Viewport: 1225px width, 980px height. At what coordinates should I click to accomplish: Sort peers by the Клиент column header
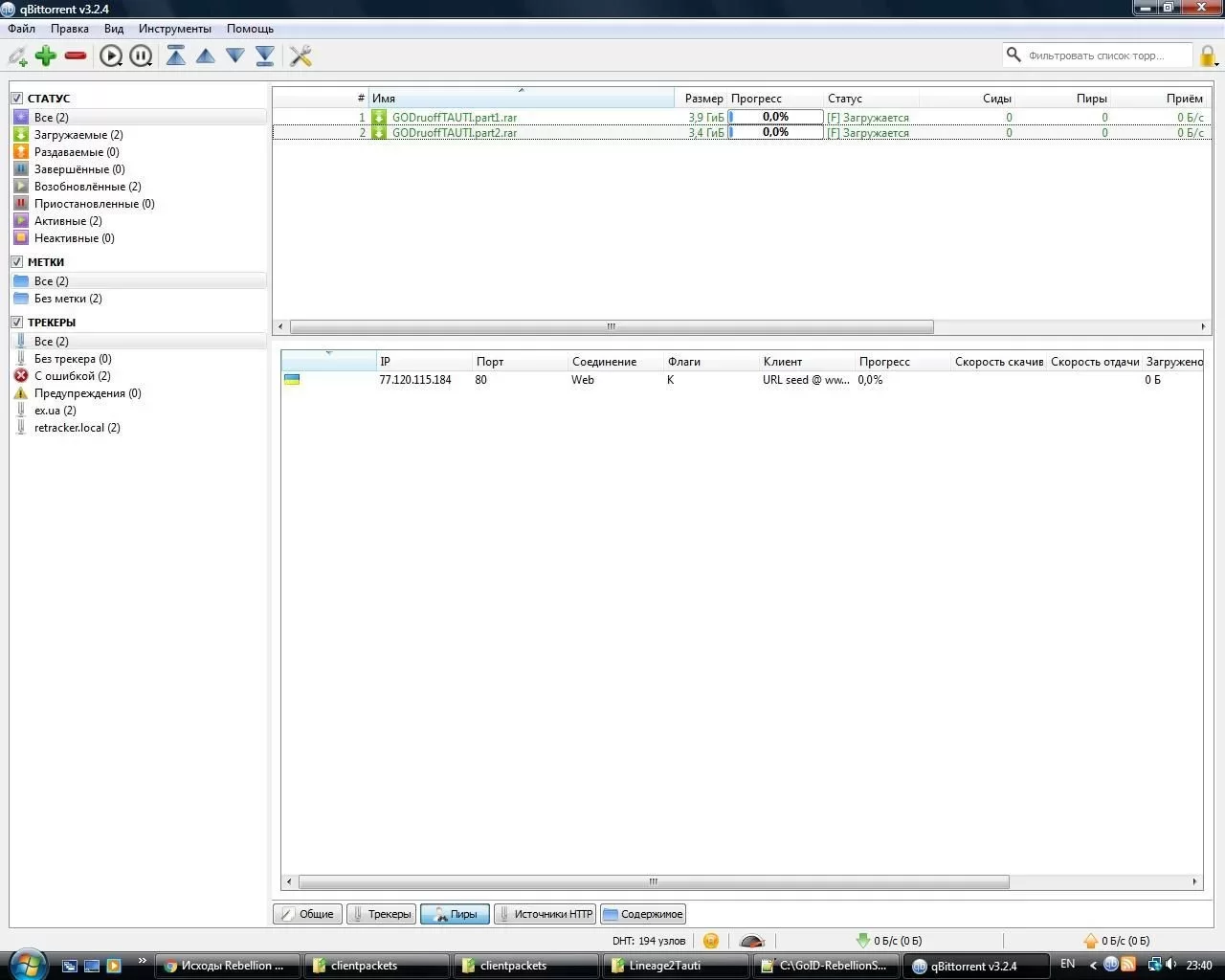[x=807, y=362]
